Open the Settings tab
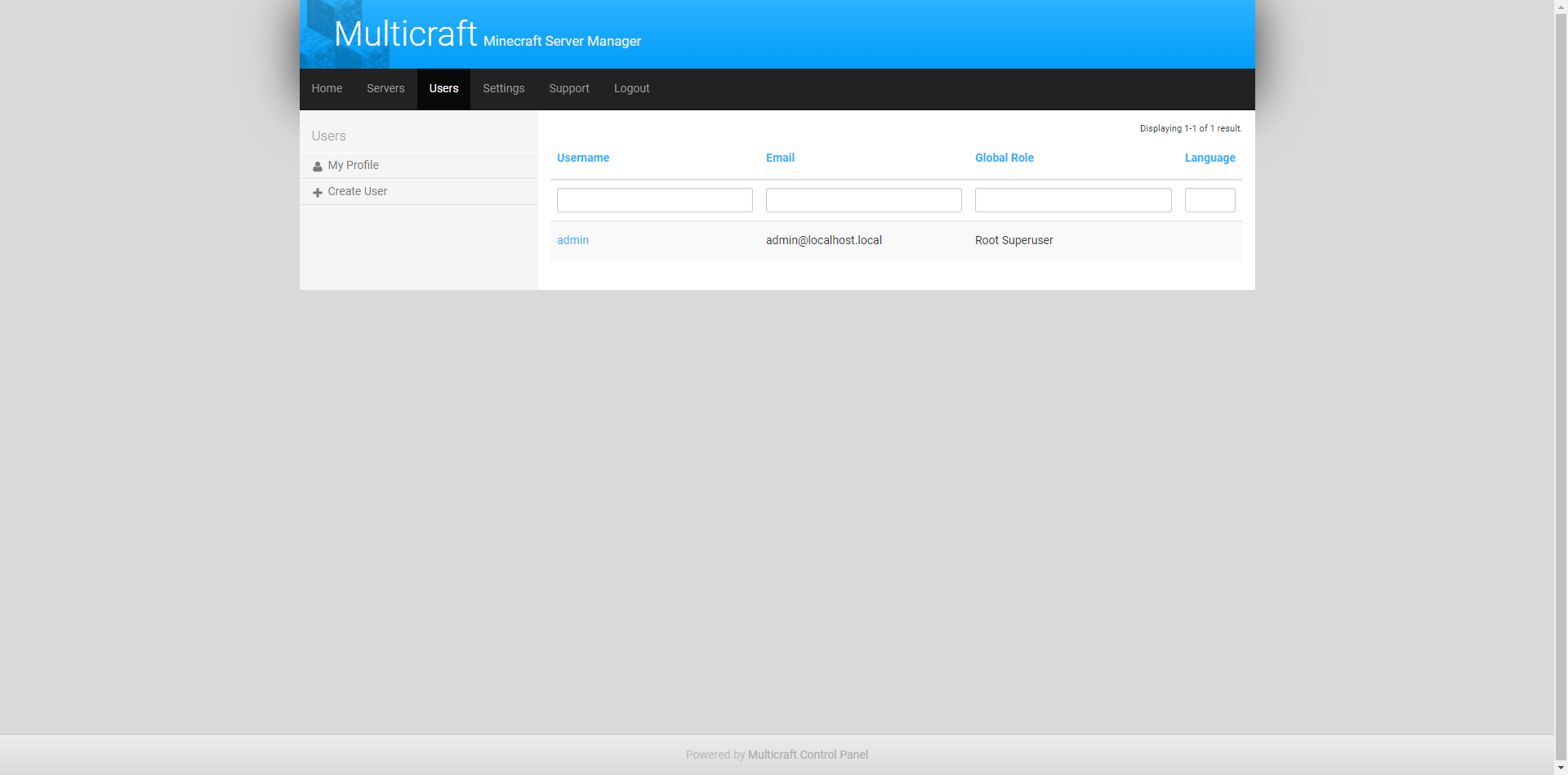 point(503,89)
